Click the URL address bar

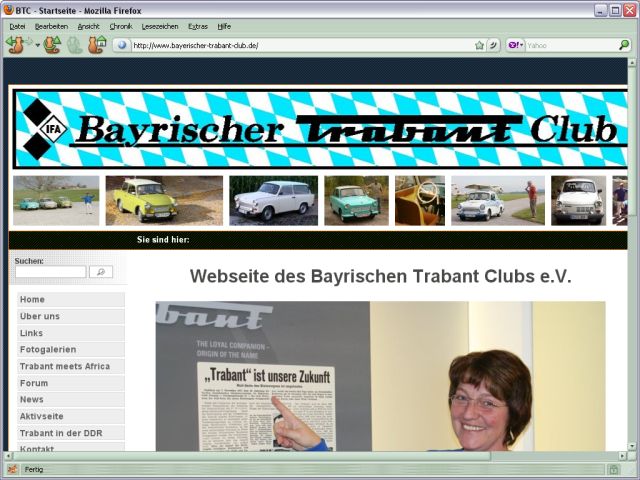point(302,45)
